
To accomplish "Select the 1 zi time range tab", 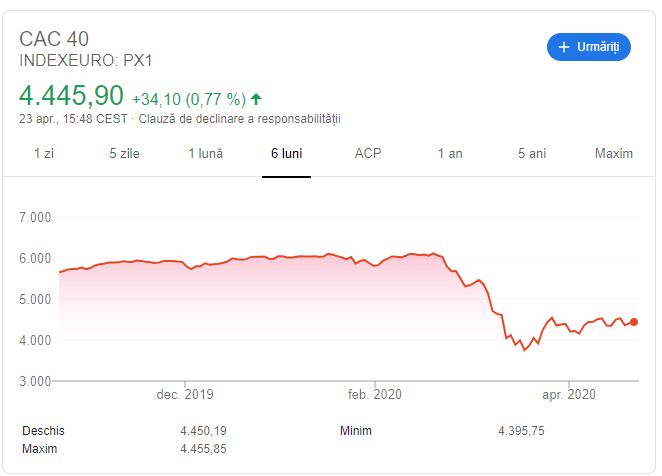I will (43, 153).
